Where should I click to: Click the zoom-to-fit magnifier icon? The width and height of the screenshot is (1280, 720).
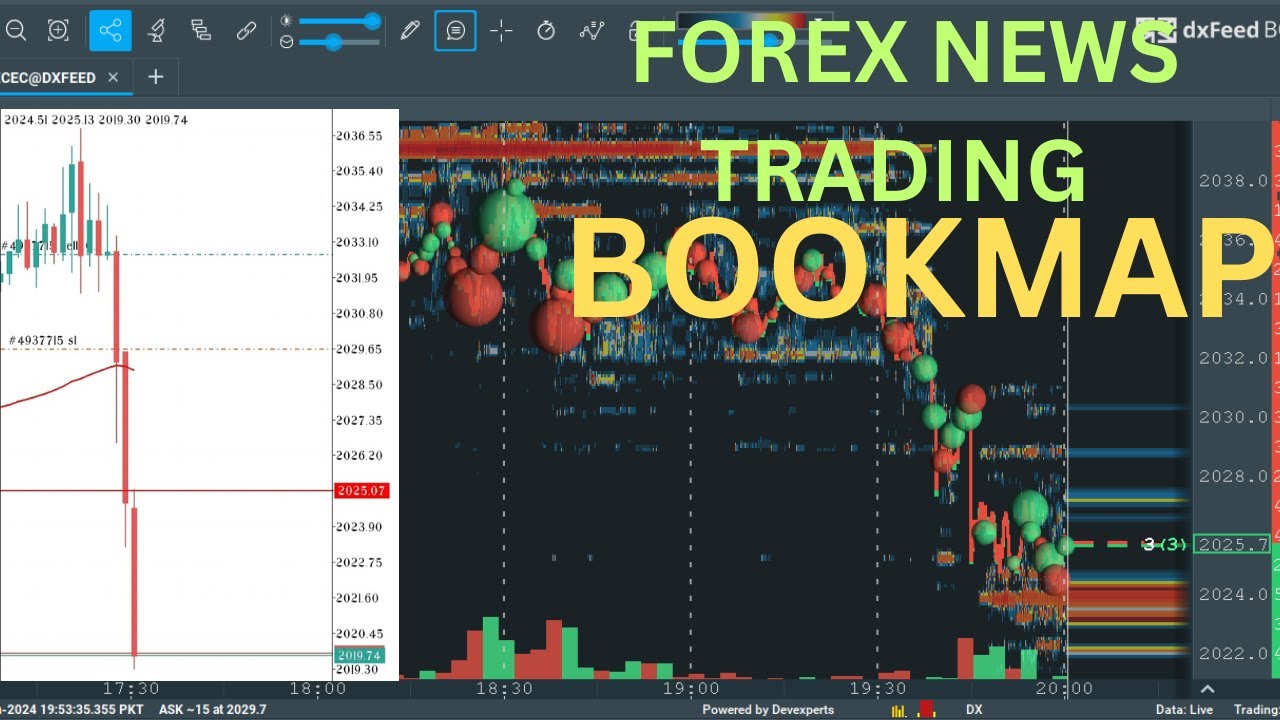tap(59, 31)
